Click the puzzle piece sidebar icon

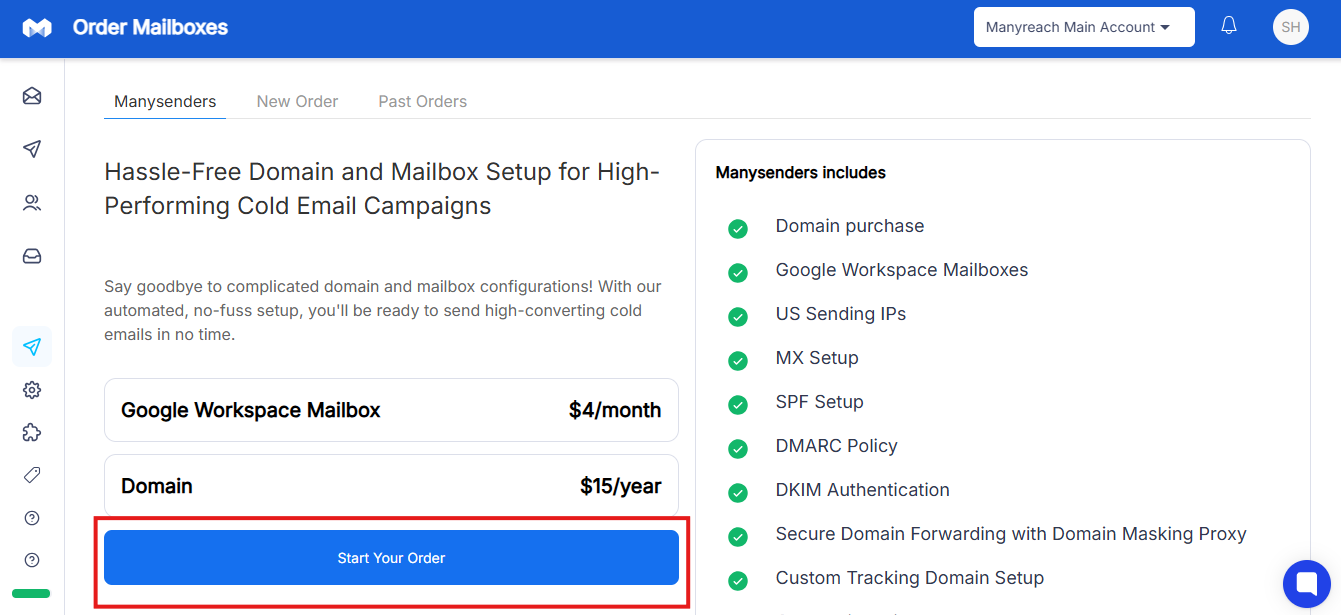point(32,432)
